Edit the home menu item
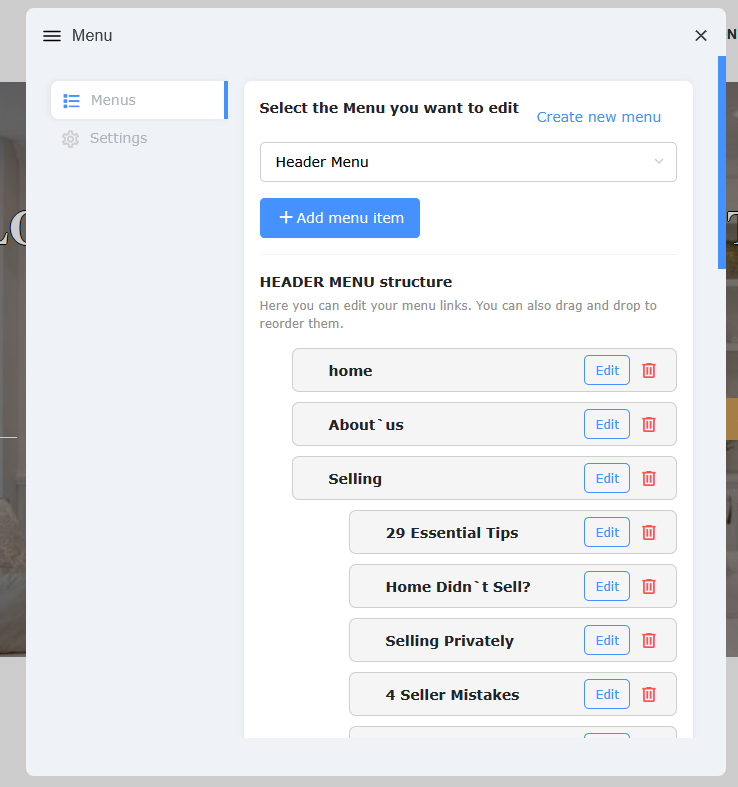 coord(607,370)
